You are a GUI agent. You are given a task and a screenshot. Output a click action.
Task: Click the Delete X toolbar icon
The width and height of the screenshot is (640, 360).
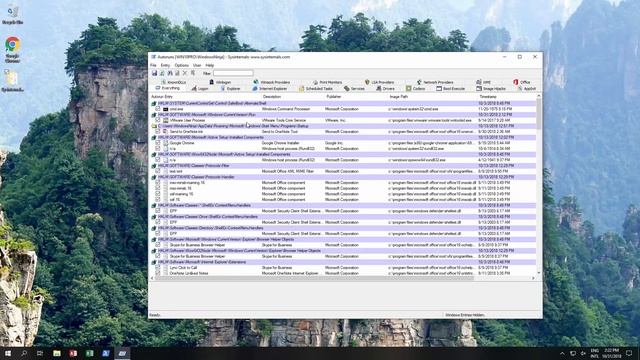(185, 73)
